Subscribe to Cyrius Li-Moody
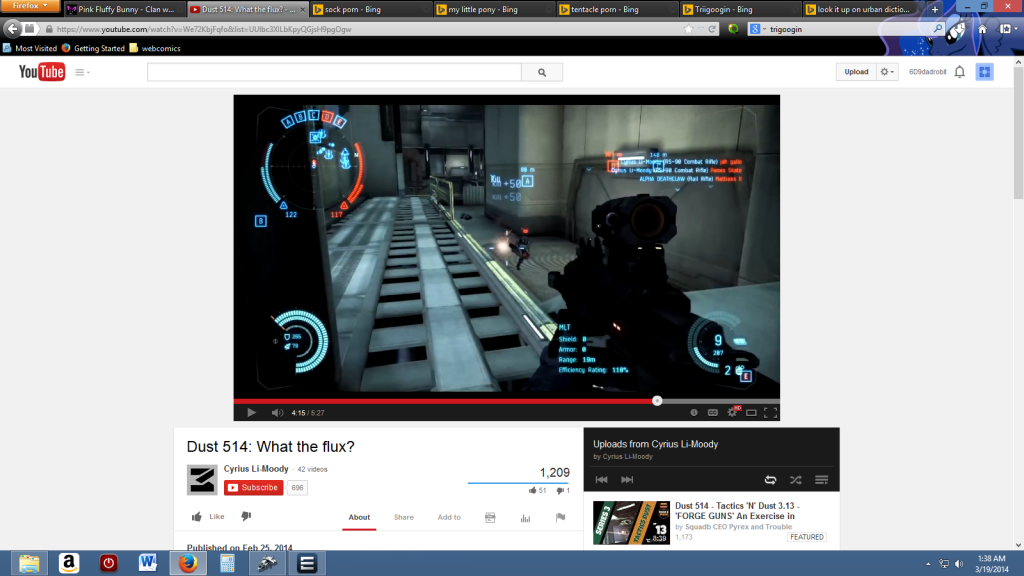1024x576 pixels. click(253, 488)
